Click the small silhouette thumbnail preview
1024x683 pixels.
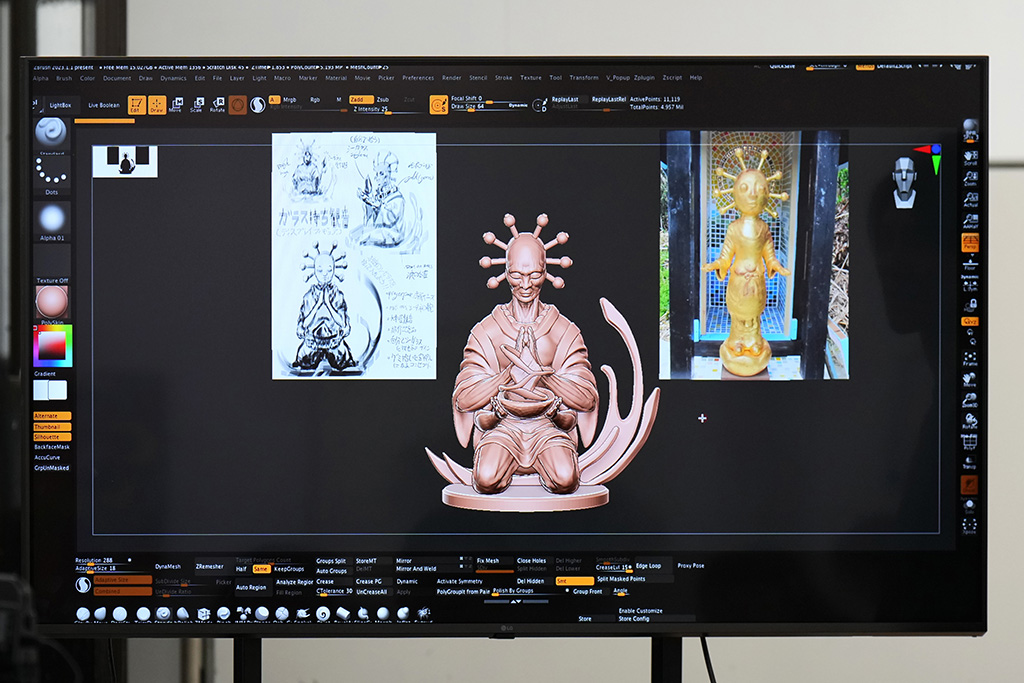click(125, 161)
